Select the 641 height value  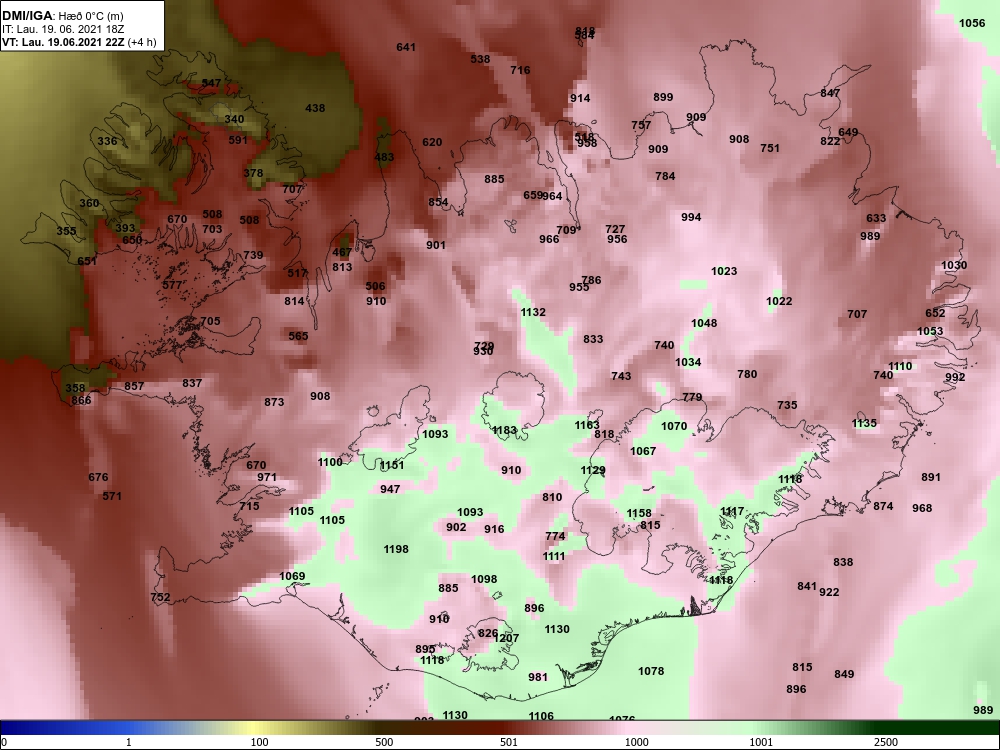point(406,47)
